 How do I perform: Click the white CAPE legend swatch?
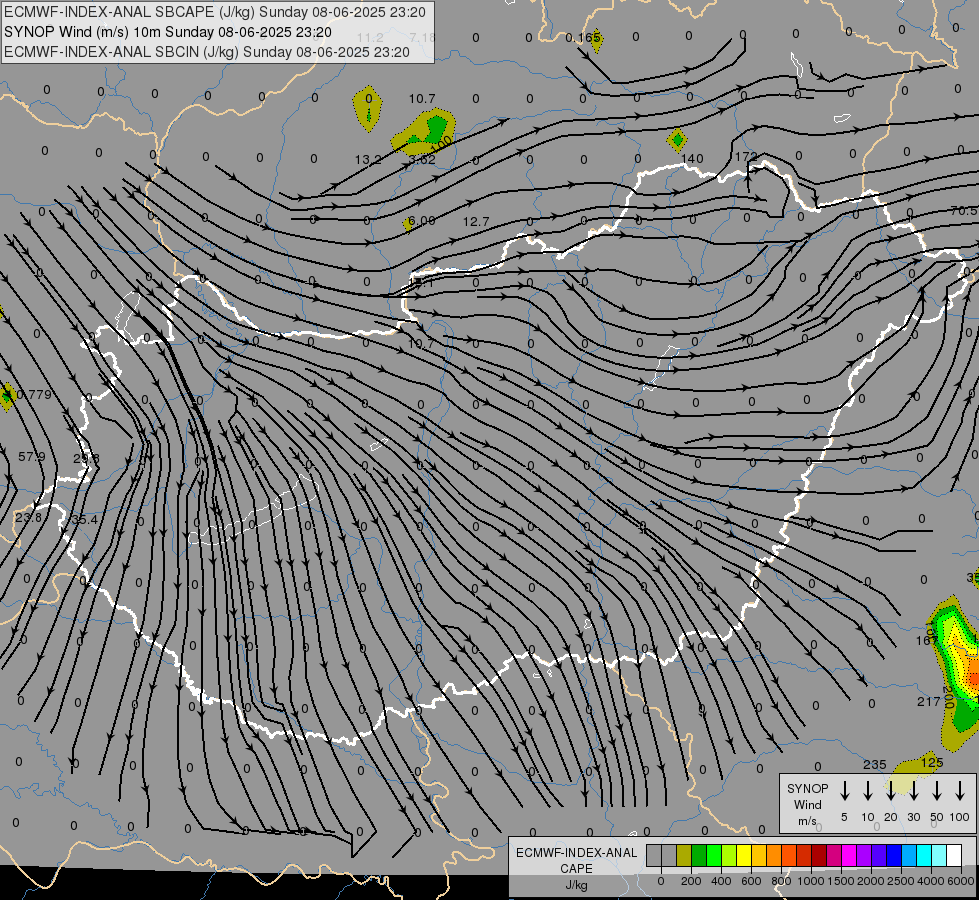(x=954, y=856)
